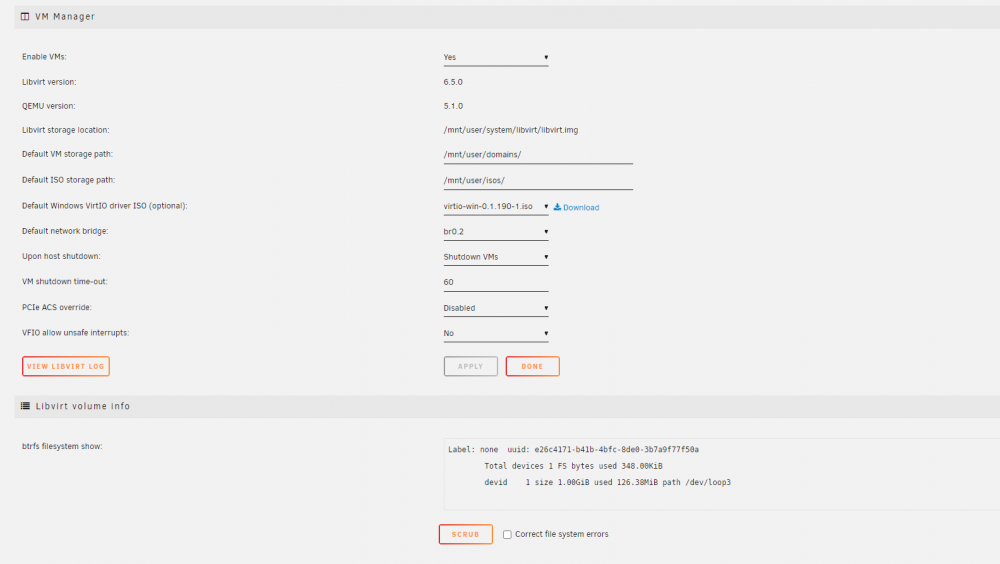Click the 'Total devices 1' output line
1000x564 pixels.
pyautogui.click(x=573, y=466)
